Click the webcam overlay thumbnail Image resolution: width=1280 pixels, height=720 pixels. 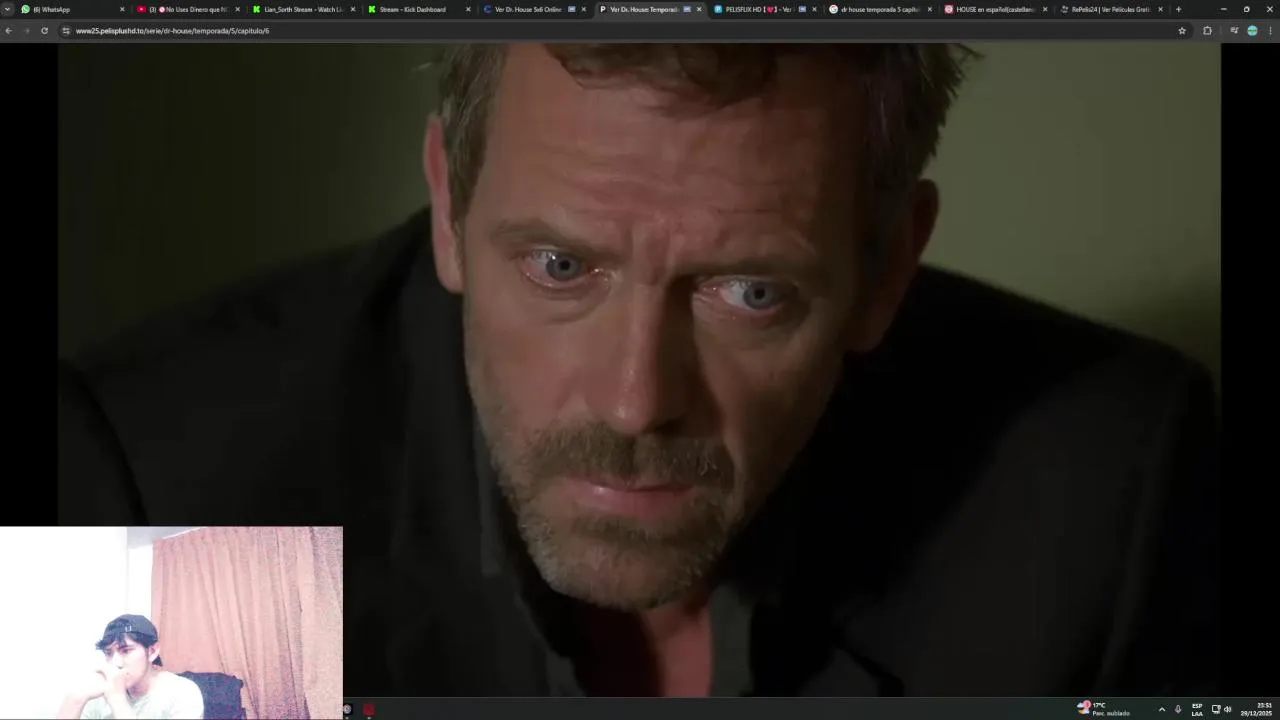pos(171,622)
